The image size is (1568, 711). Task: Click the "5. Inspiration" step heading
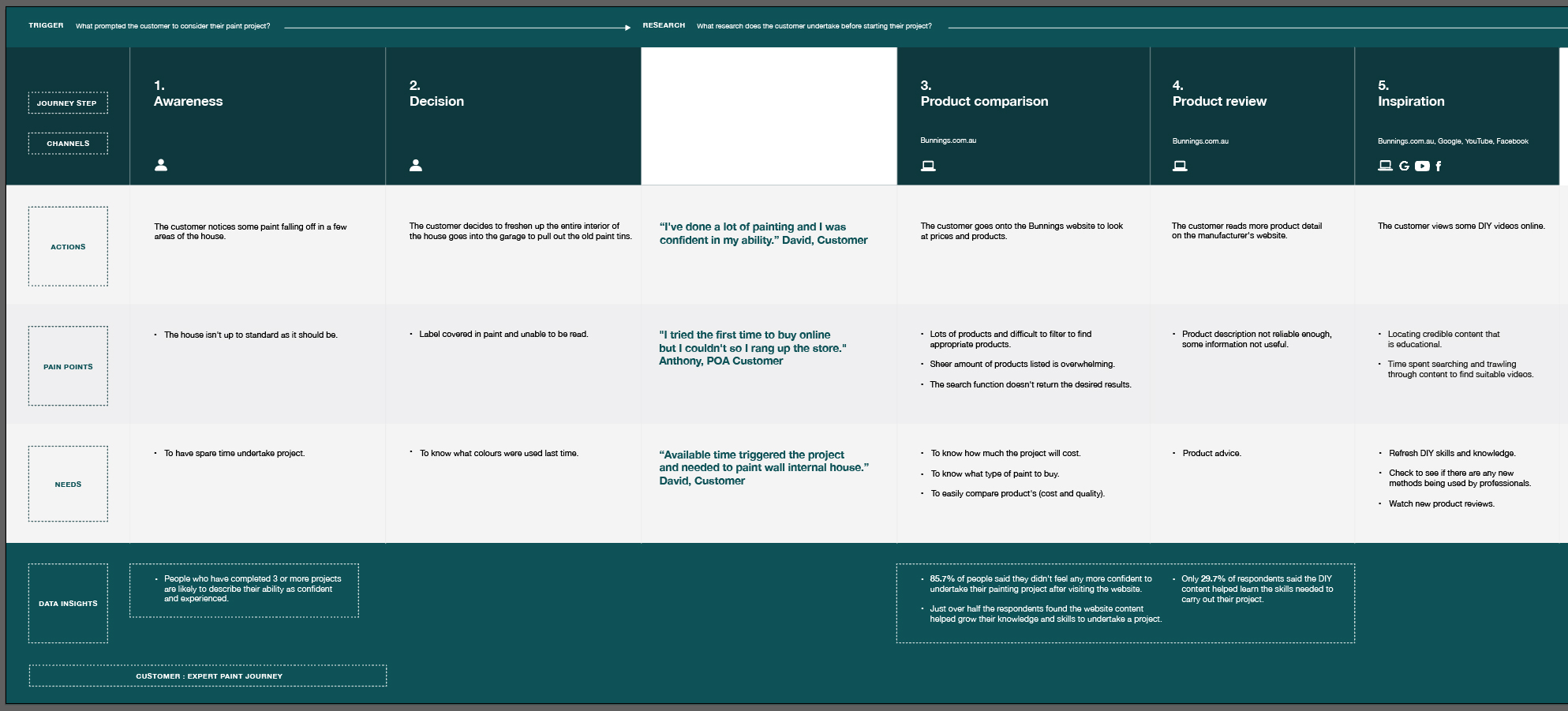[x=1411, y=93]
